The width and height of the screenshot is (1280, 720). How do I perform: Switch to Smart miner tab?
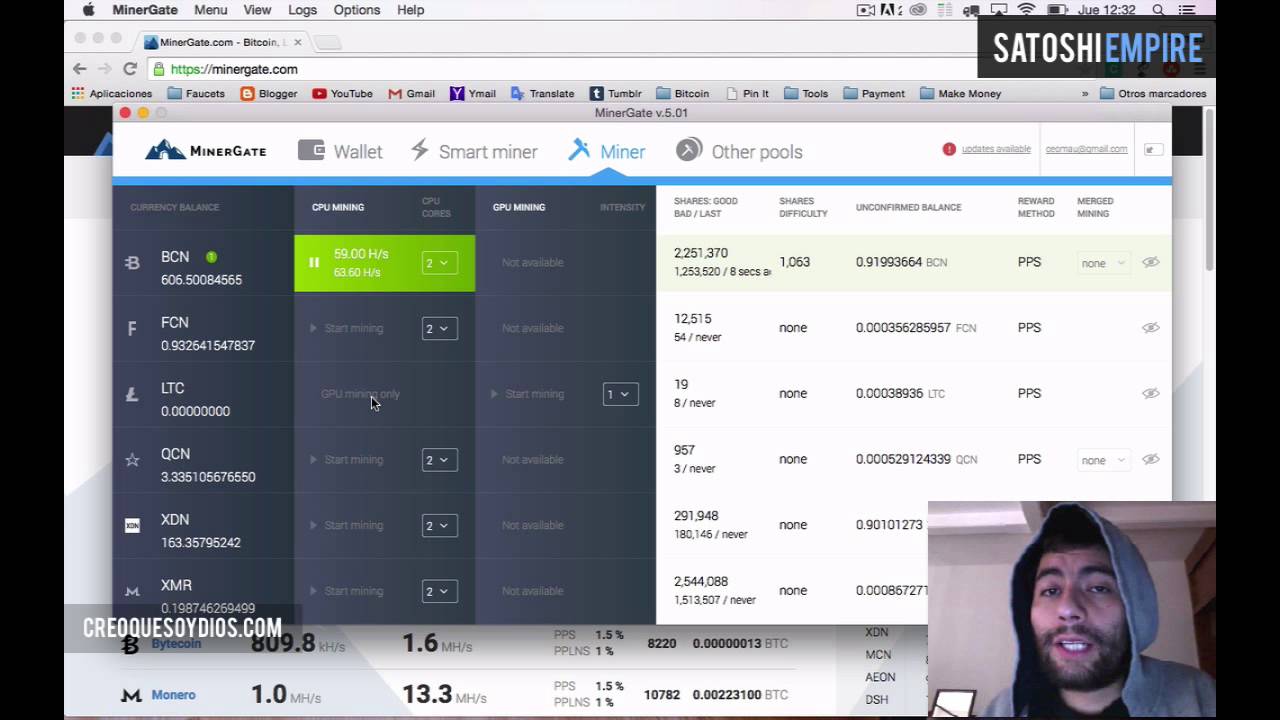[x=474, y=151]
